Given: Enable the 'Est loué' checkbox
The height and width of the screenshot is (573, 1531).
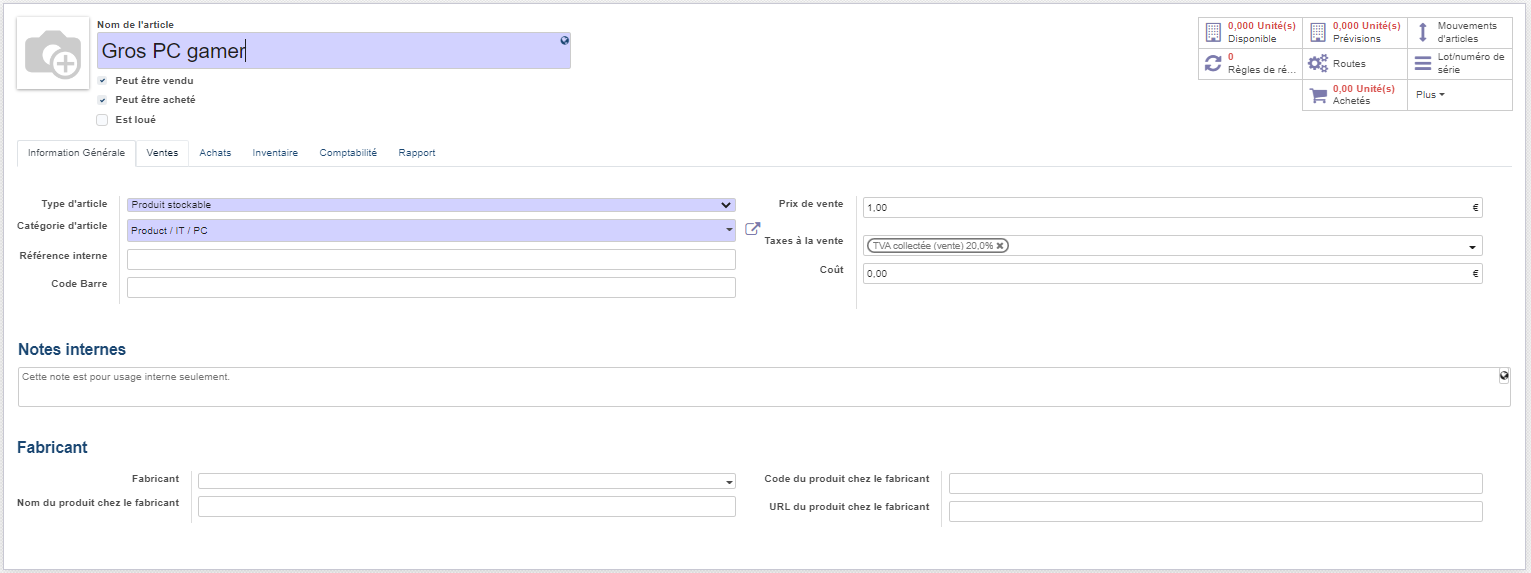Looking at the screenshot, I should (x=102, y=120).
